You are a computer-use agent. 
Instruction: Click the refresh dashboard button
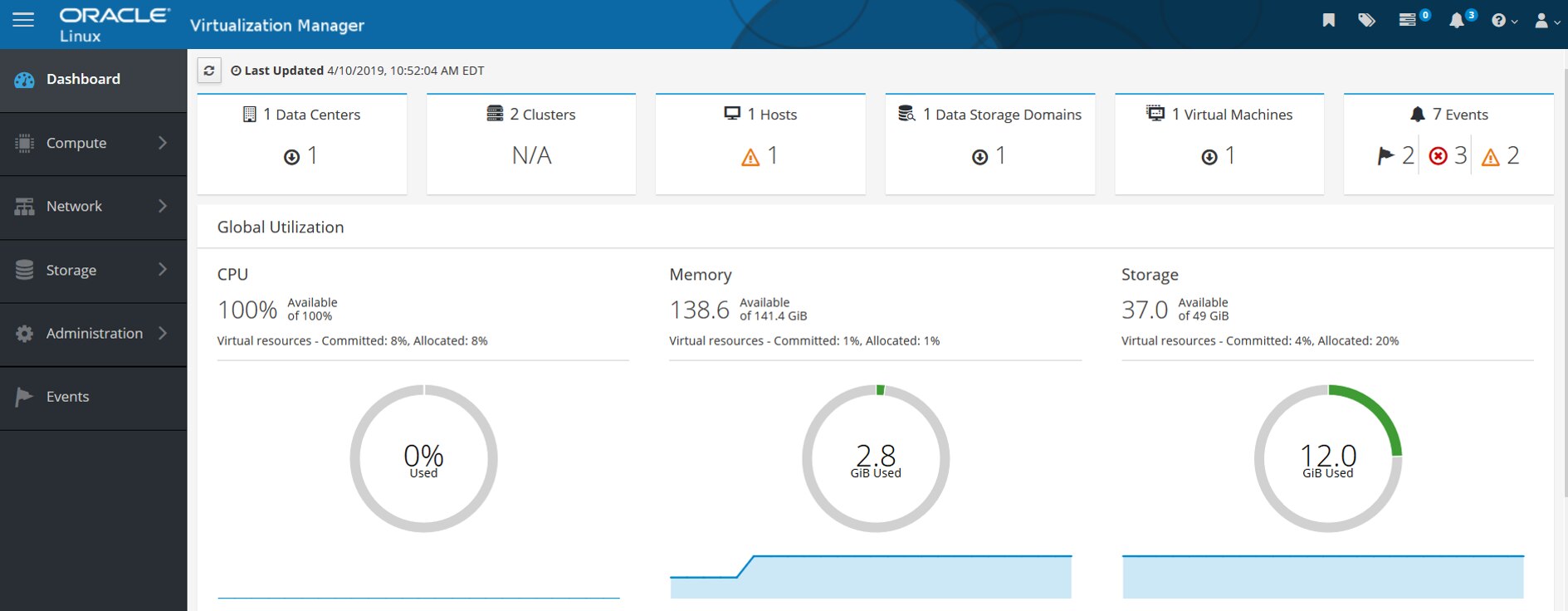209,71
